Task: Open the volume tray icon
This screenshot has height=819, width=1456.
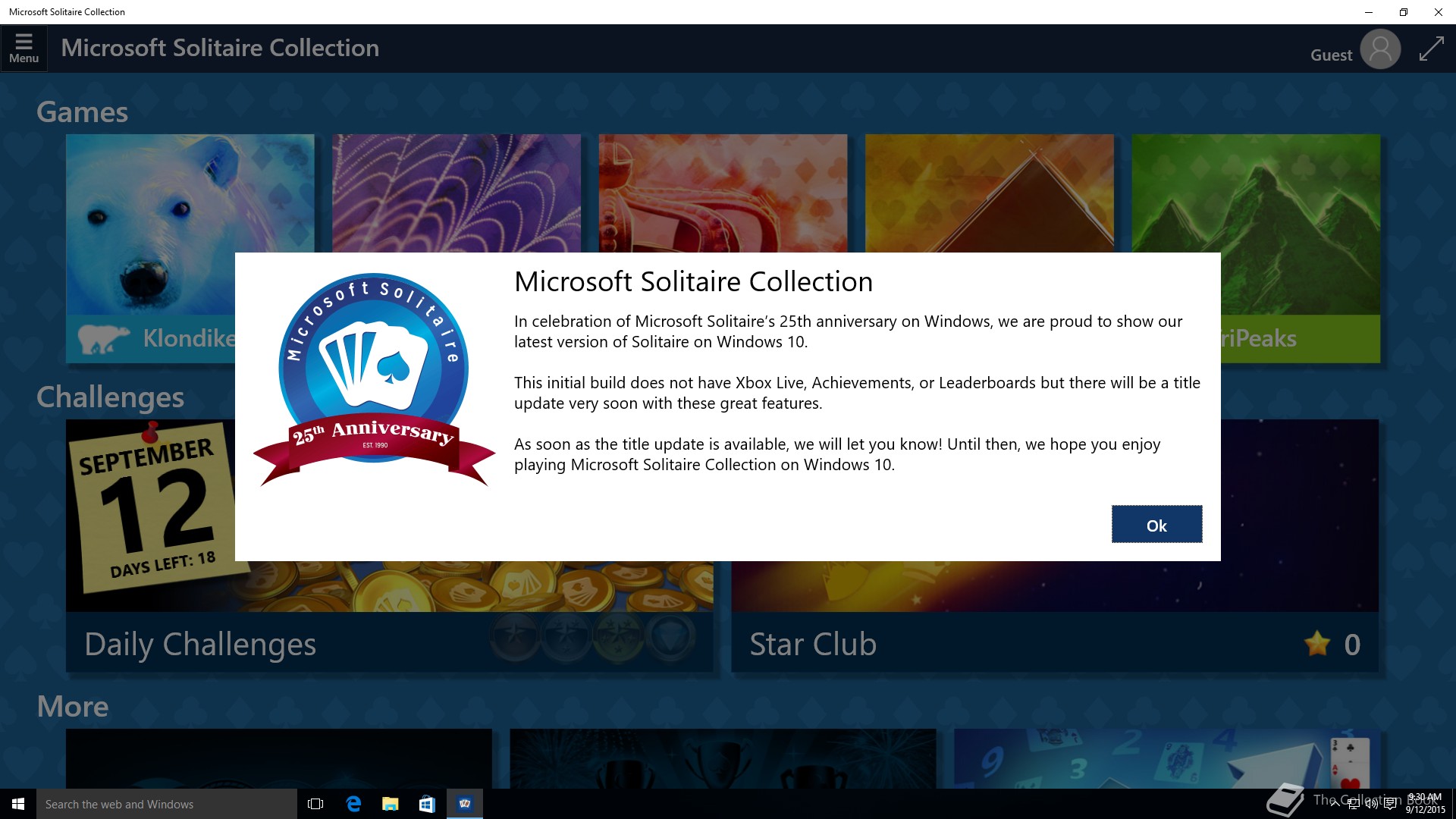Action: (x=1372, y=804)
